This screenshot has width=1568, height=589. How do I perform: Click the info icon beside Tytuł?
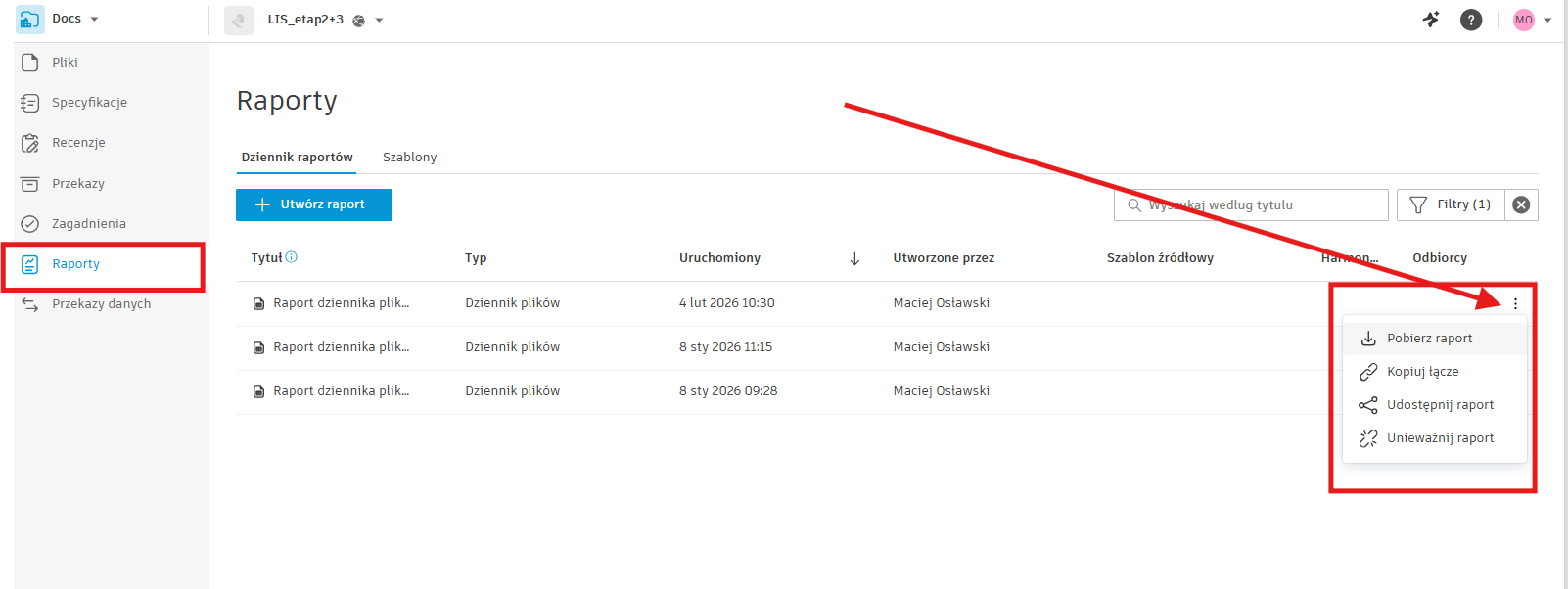292,257
